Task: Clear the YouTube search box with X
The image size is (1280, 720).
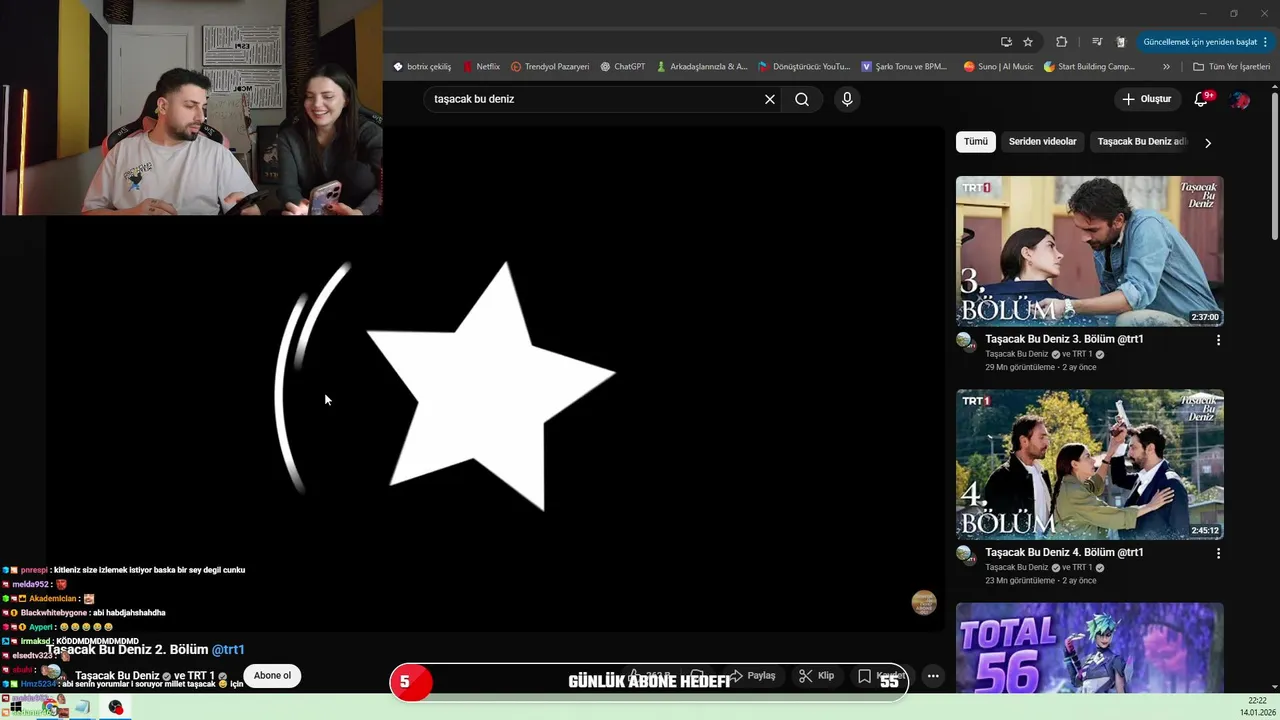Action: [770, 99]
